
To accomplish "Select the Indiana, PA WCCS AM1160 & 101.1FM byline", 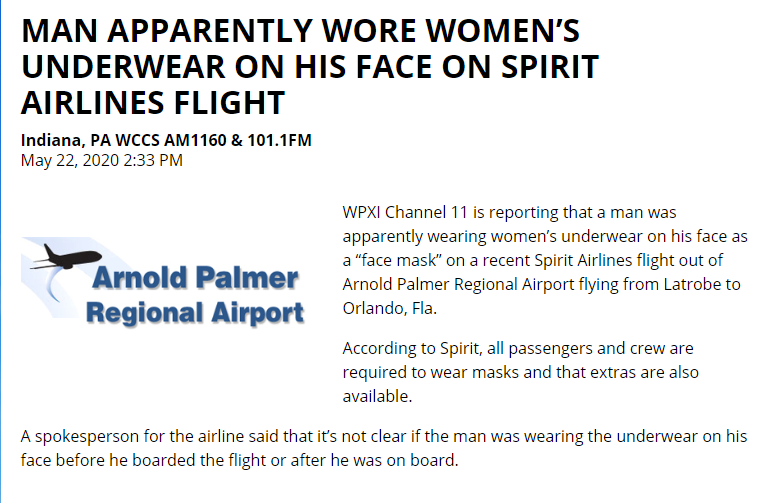I will pos(166,140).
